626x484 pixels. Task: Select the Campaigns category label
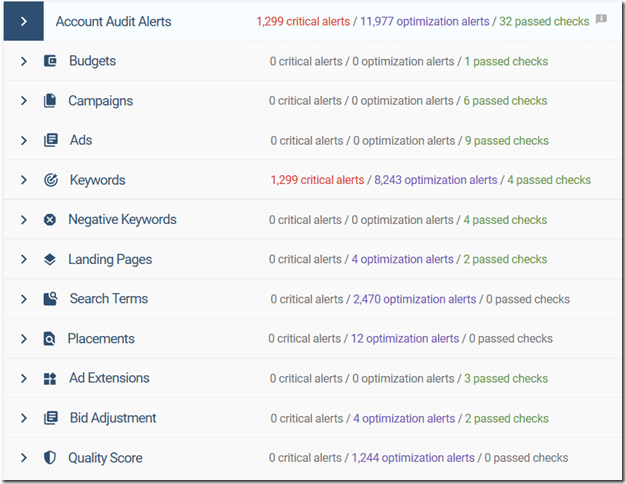(x=100, y=101)
